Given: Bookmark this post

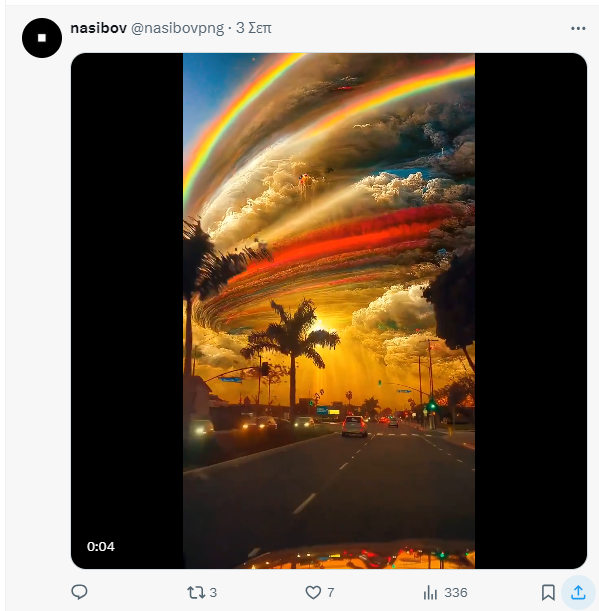Looking at the screenshot, I should (x=548, y=592).
